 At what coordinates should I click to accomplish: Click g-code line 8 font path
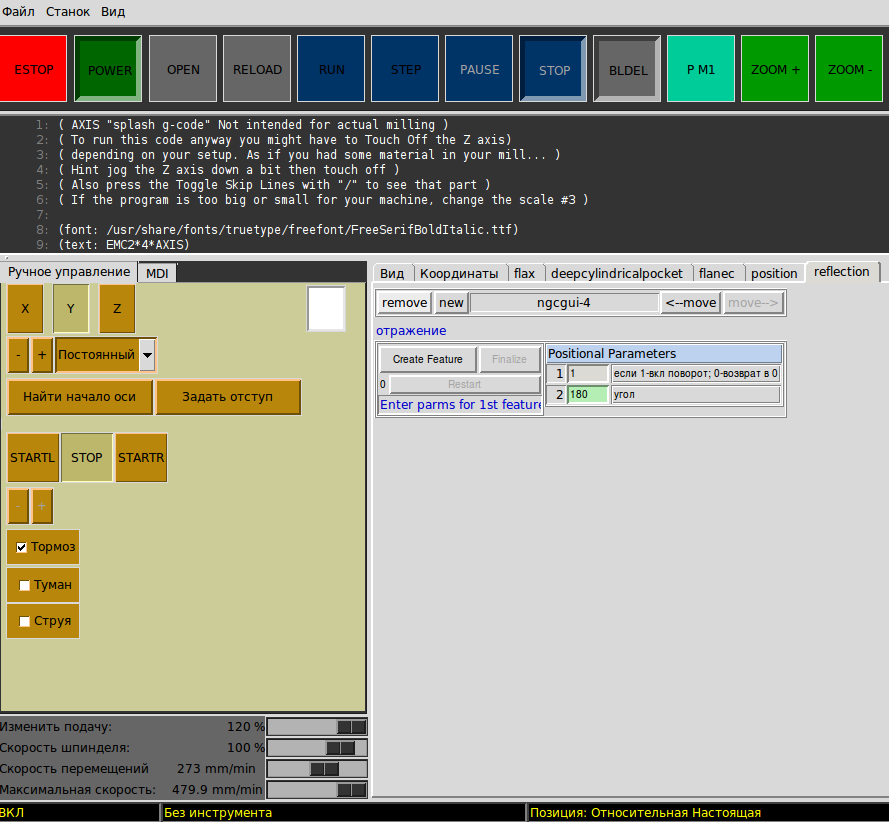(289, 230)
